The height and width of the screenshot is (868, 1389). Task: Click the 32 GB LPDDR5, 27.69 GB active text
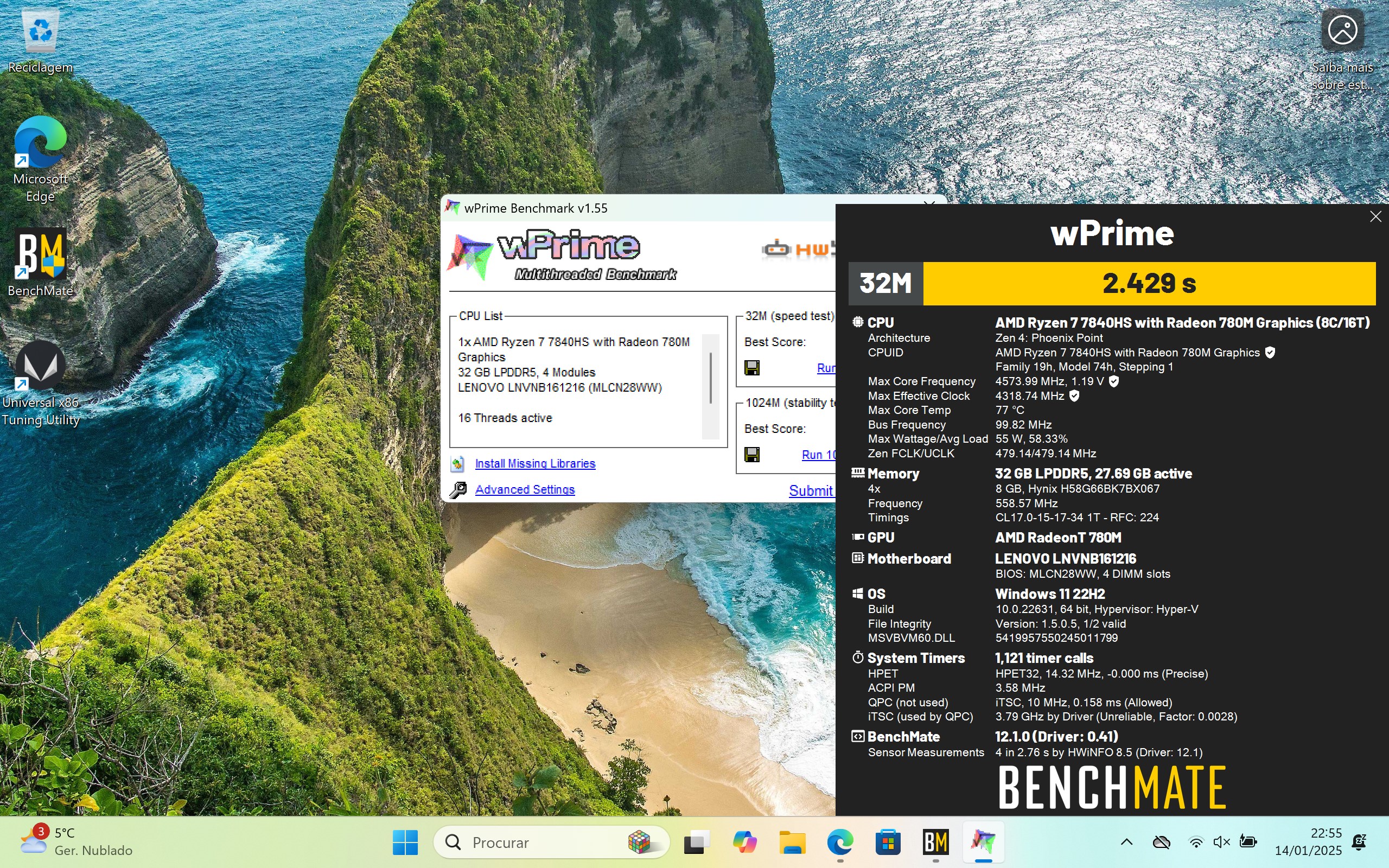click(x=1093, y=474)
